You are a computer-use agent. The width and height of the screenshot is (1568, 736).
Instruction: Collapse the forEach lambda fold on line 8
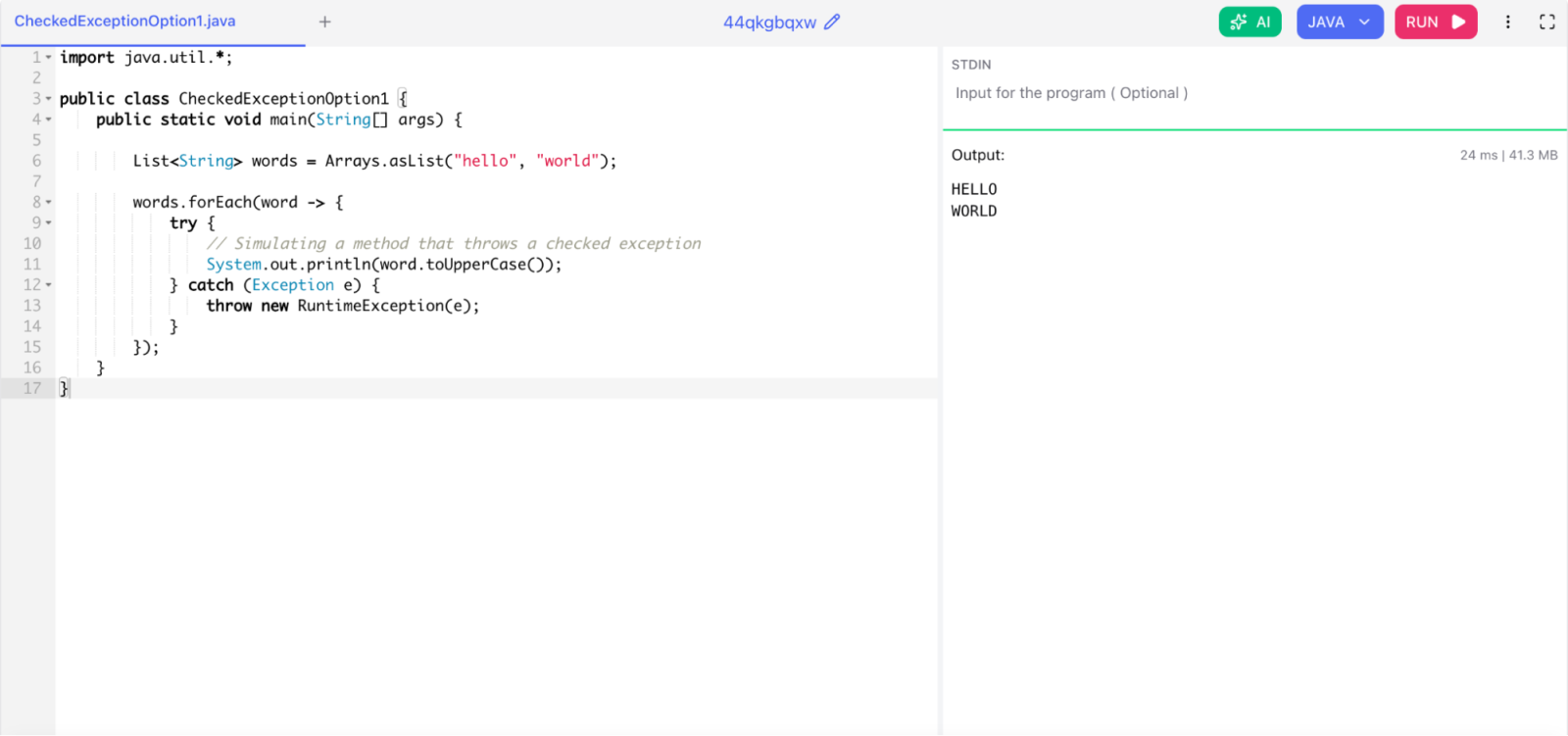(48, 203)
